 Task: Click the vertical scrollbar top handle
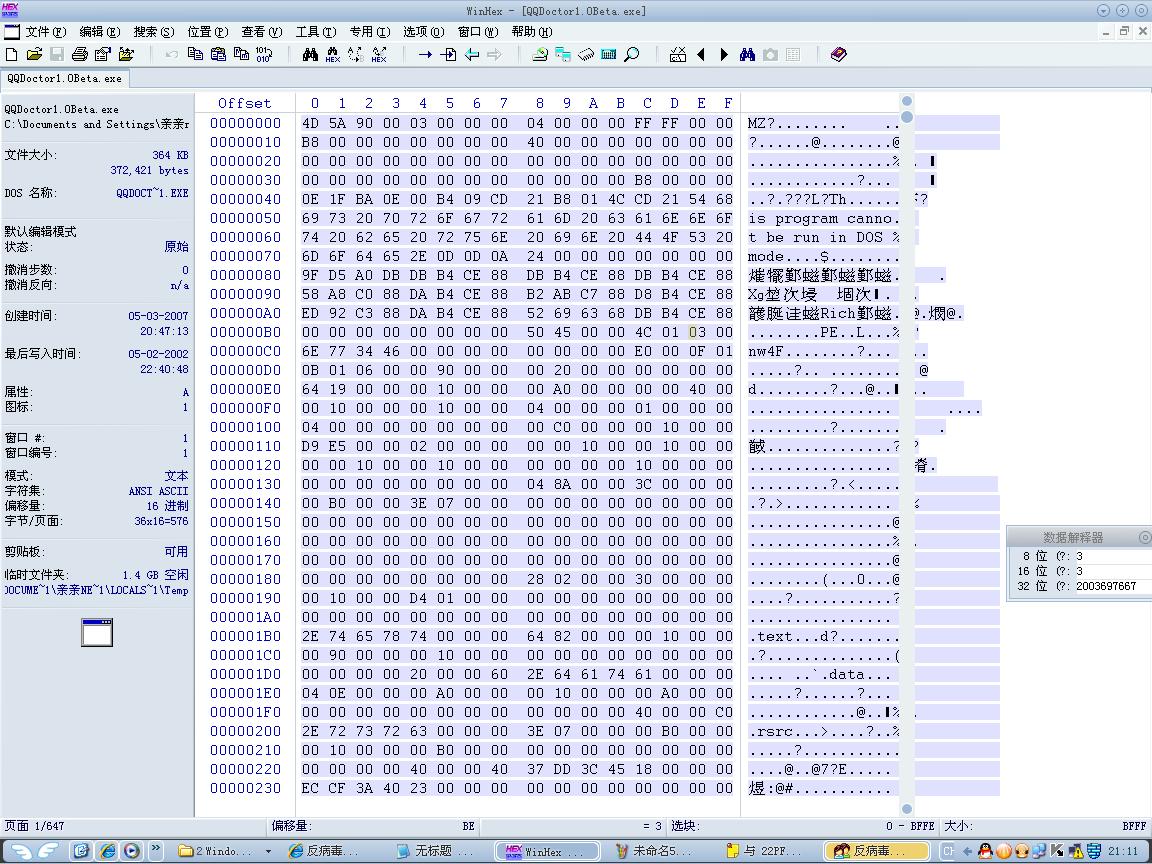[x=907, y=101]
